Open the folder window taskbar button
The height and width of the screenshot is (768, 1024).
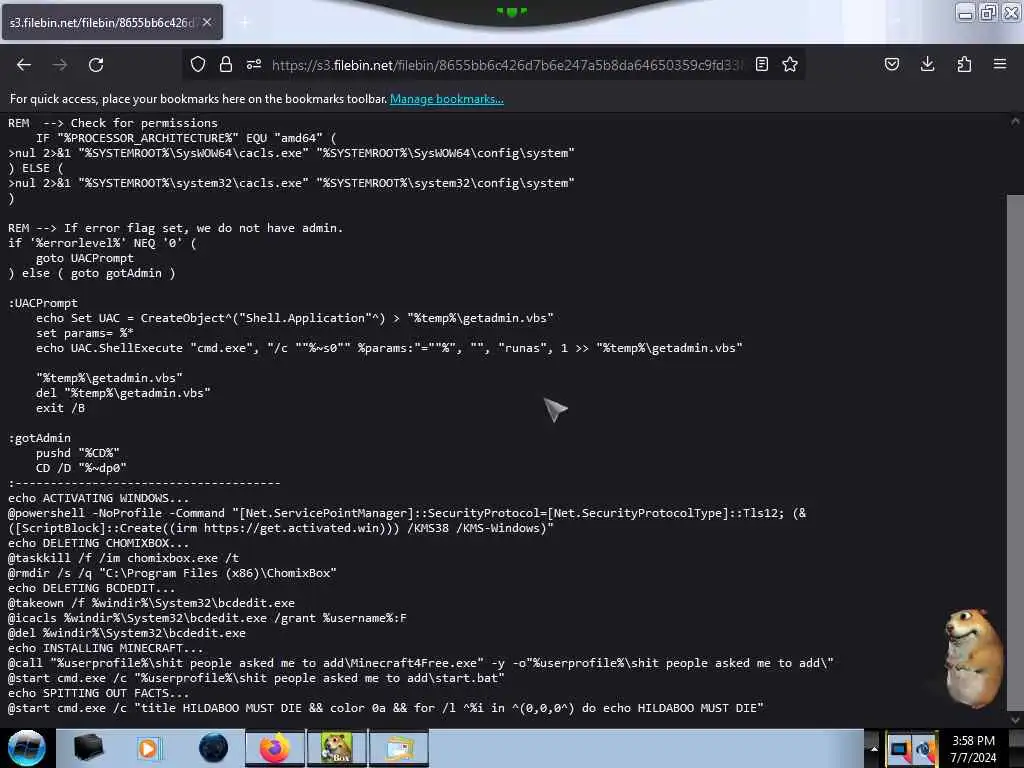pos(399,748)
